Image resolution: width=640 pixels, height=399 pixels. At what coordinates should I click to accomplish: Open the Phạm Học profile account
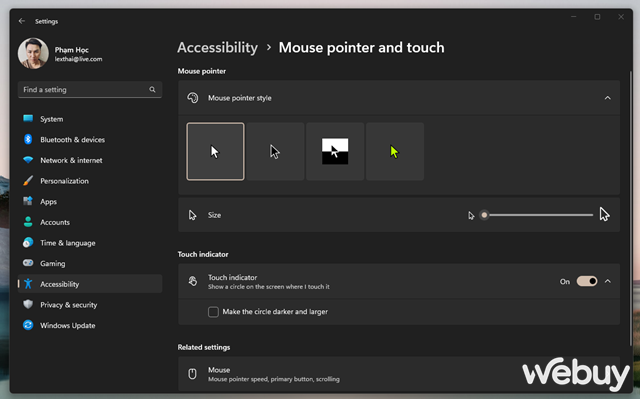(x=61, y=53)
